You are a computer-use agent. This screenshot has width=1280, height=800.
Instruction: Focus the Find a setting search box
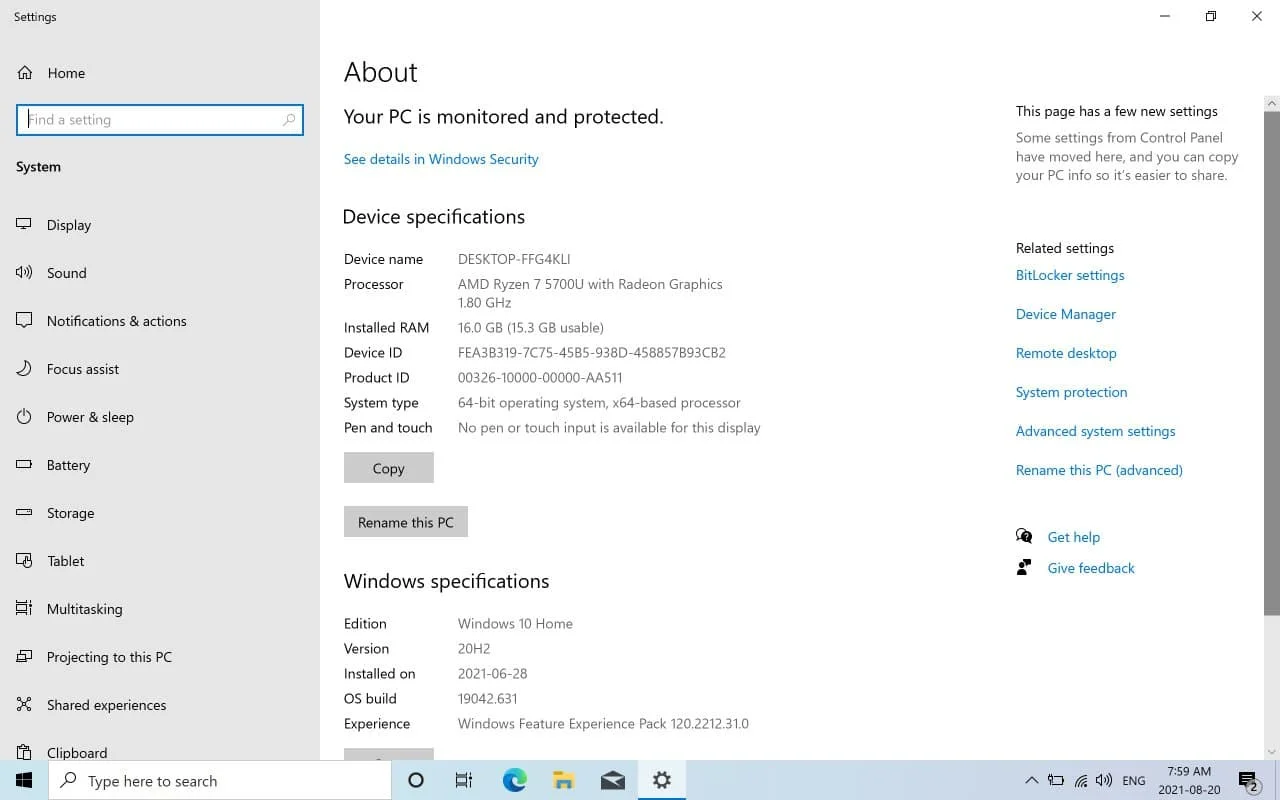[160, 120]
